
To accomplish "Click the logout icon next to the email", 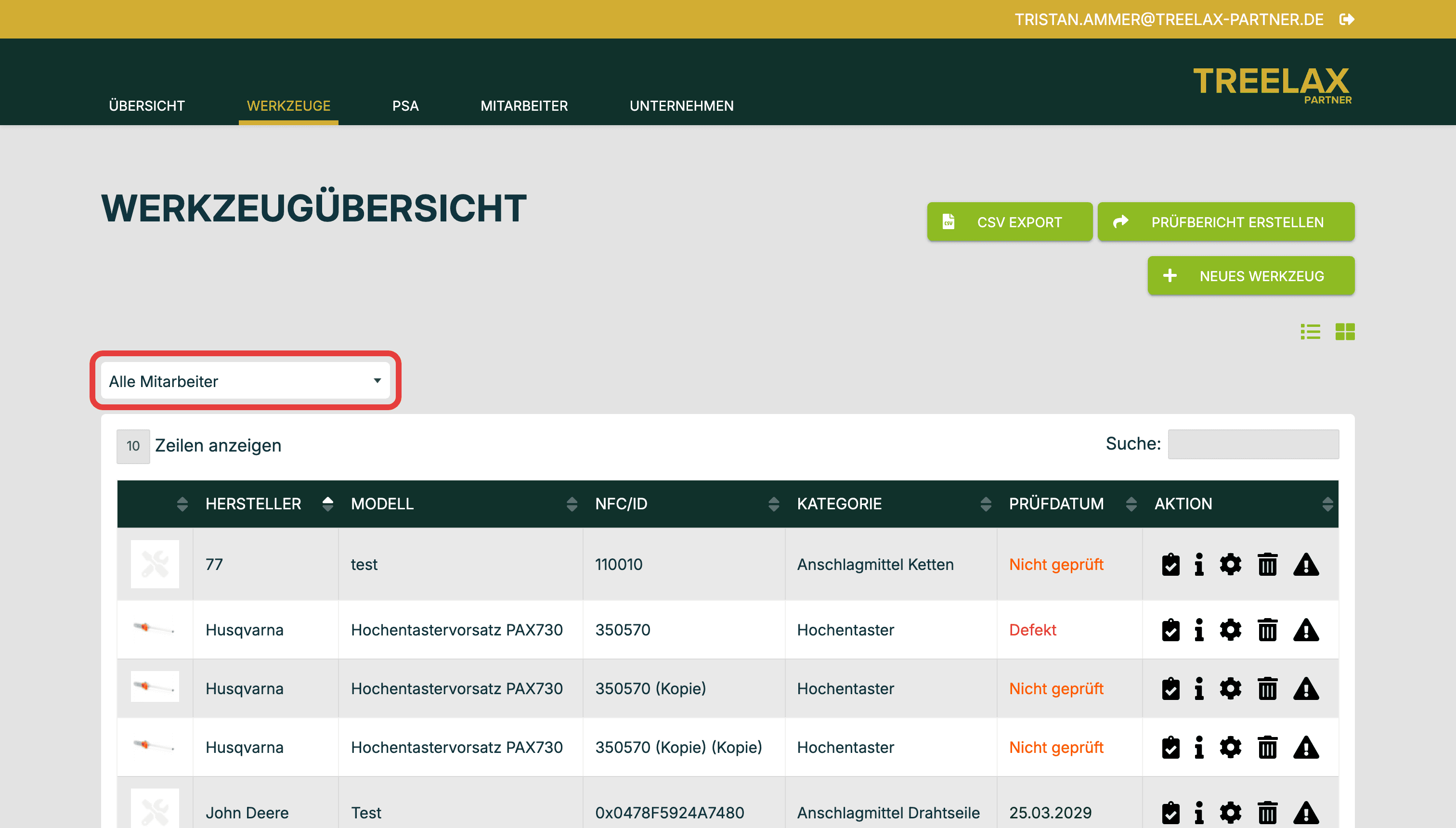I will [1347, 19].
